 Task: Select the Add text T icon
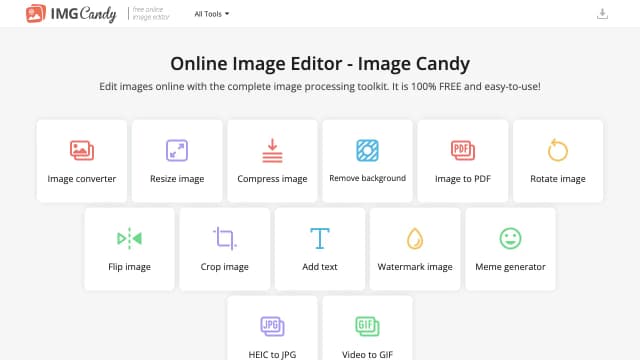pos(320,238)
